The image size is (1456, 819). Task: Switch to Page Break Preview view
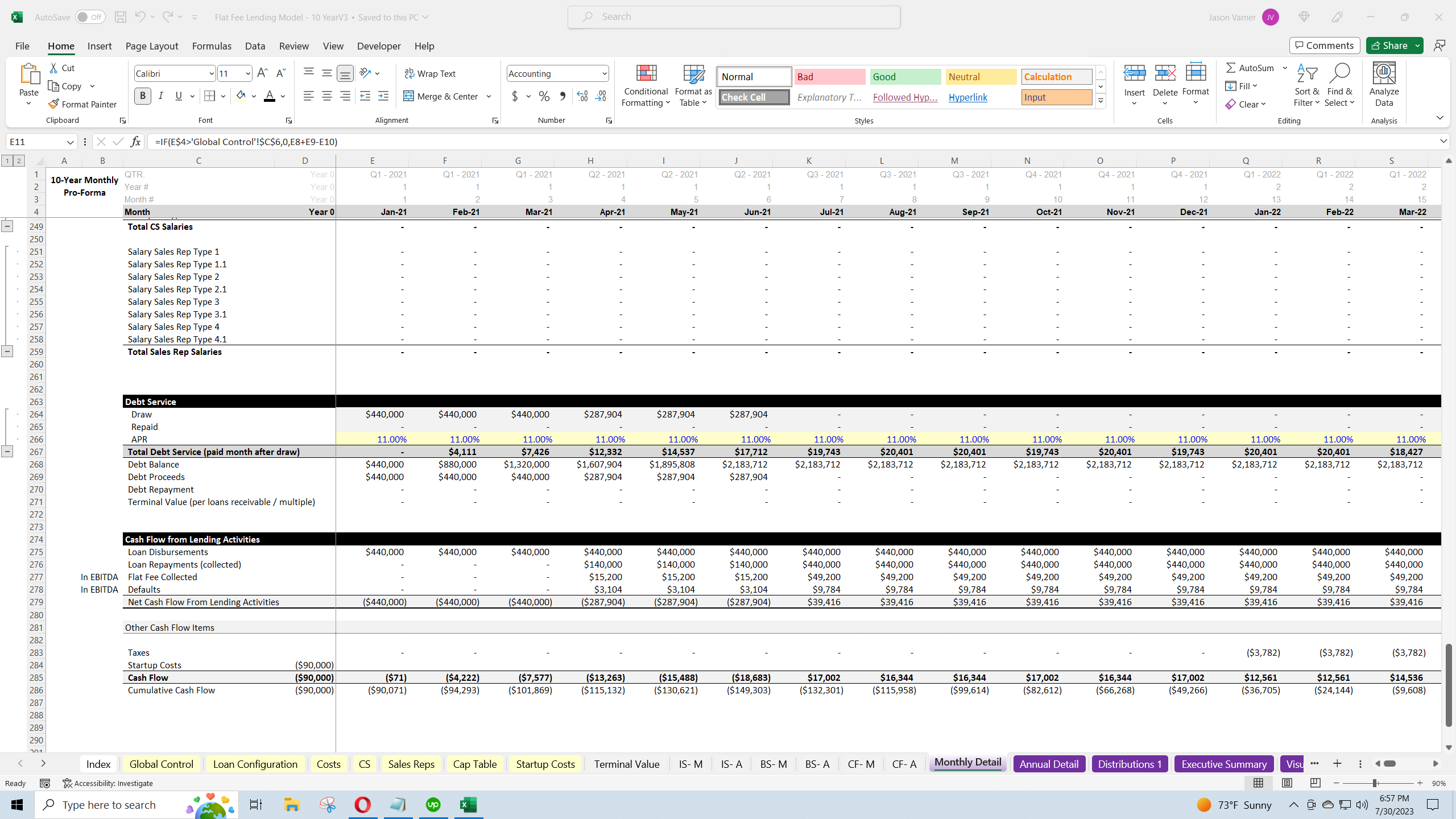pos(1315,783)
